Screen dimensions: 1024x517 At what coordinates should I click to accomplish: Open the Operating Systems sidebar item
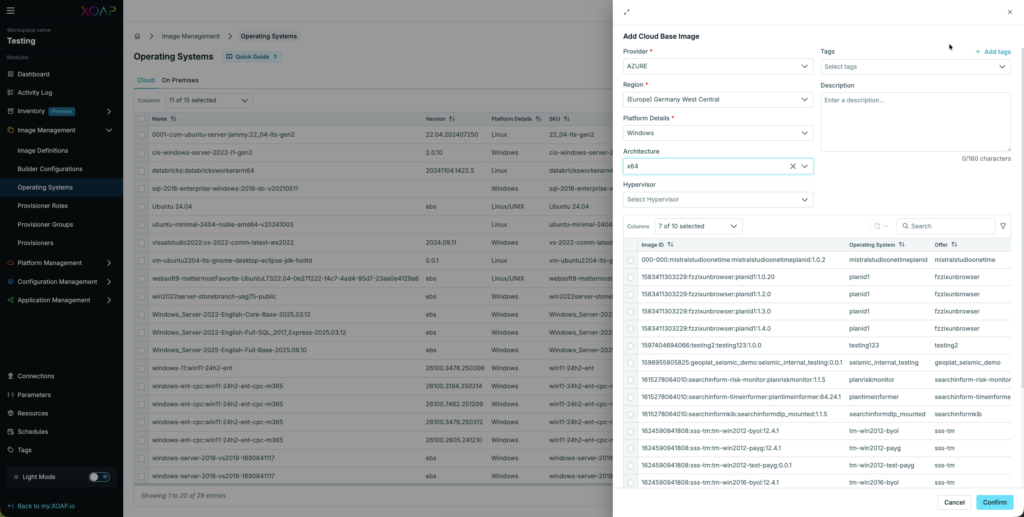45,187
